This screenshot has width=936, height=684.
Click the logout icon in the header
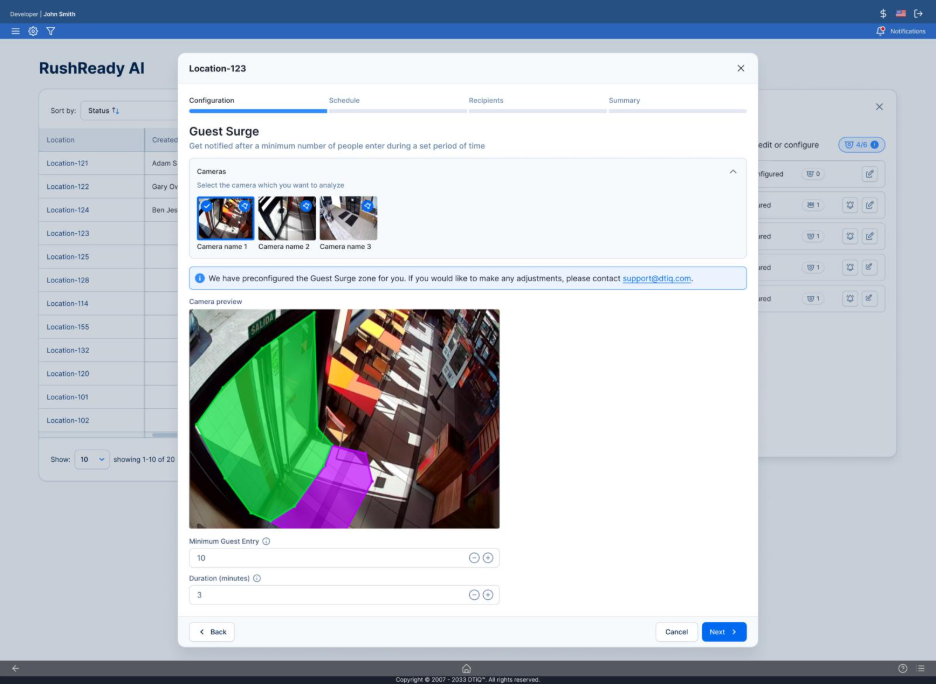(x=918, y=13)
